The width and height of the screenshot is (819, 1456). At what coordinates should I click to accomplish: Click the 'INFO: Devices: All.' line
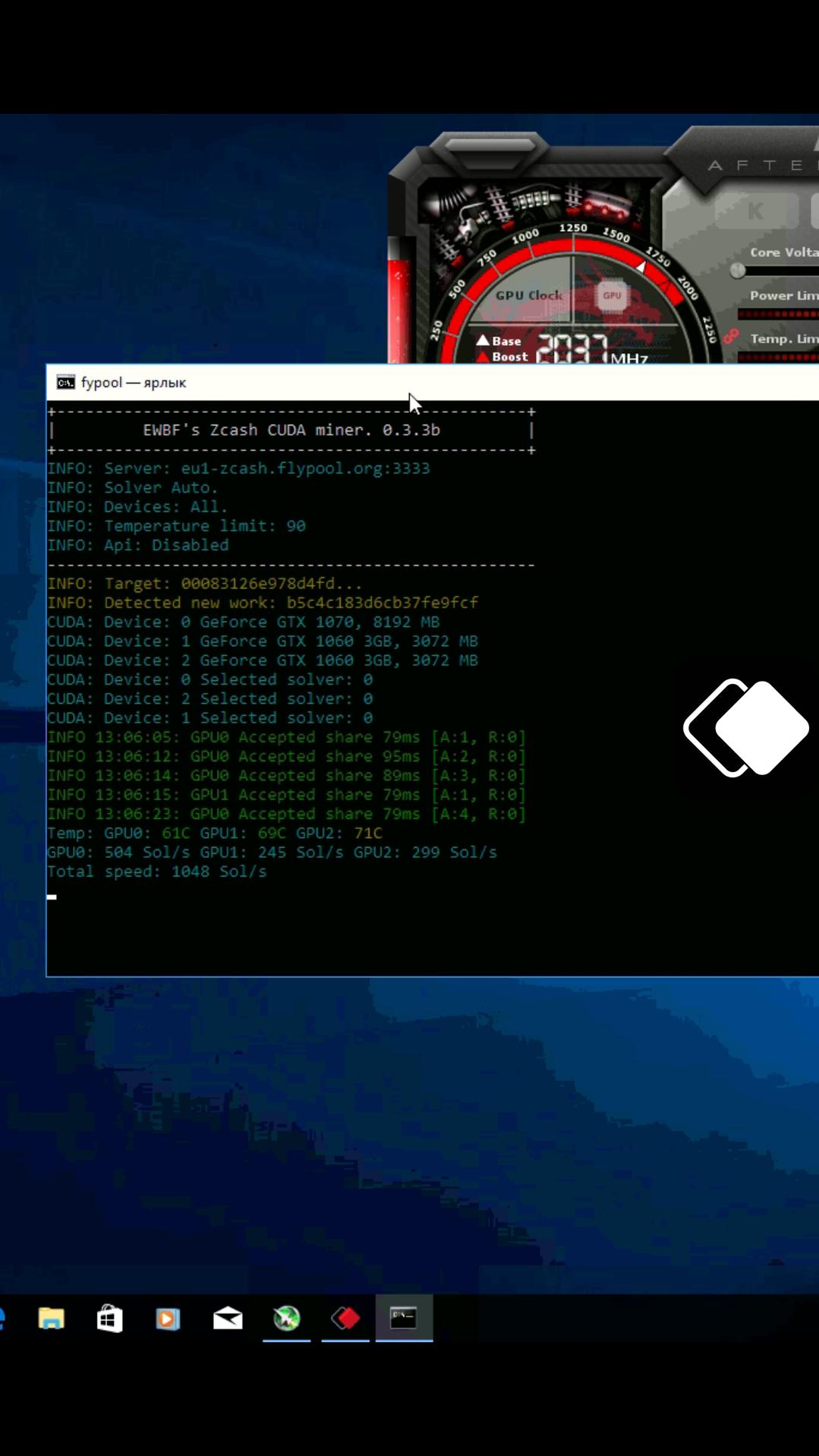click(137, 506)
